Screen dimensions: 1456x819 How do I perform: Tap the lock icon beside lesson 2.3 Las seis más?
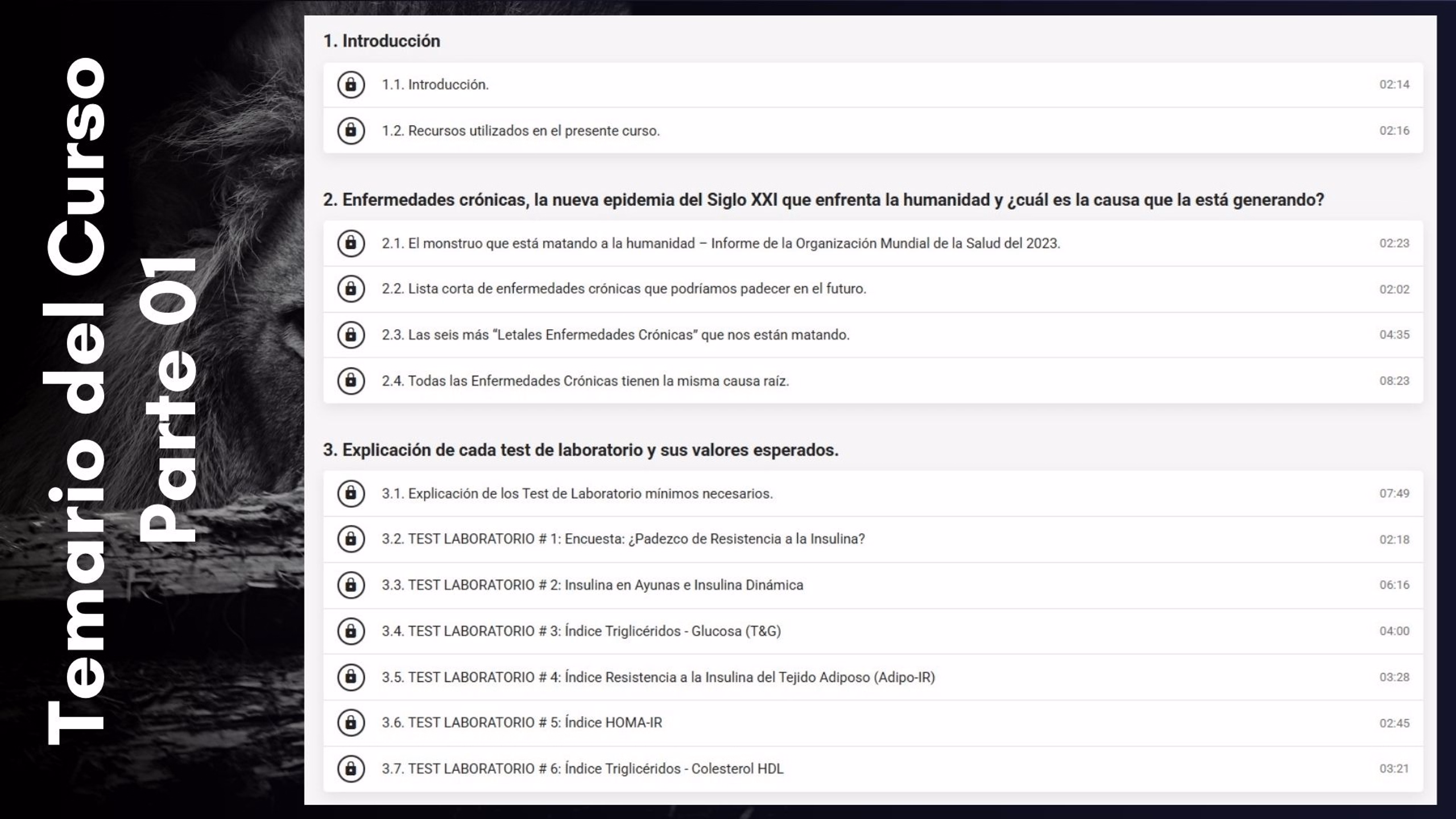point(351,334)
